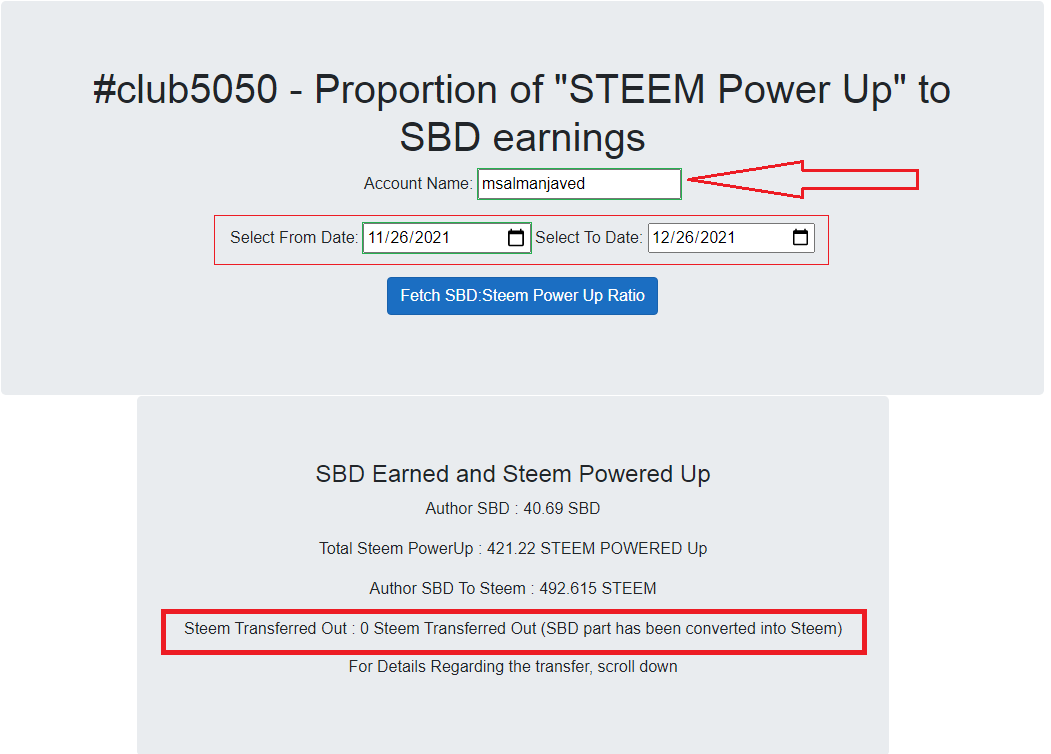Open the To Date calendar picker icon
The height and width of the screenshot is (754, 1051).
(800, 237)
